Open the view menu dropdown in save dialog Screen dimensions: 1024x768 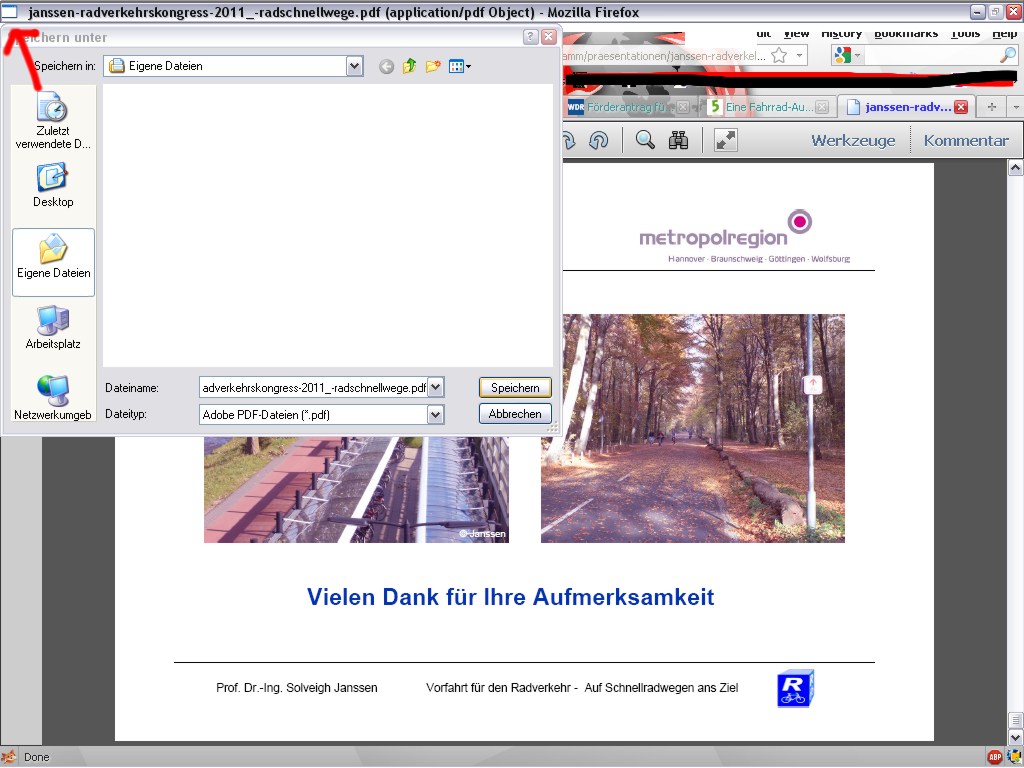tap(460, 66)
